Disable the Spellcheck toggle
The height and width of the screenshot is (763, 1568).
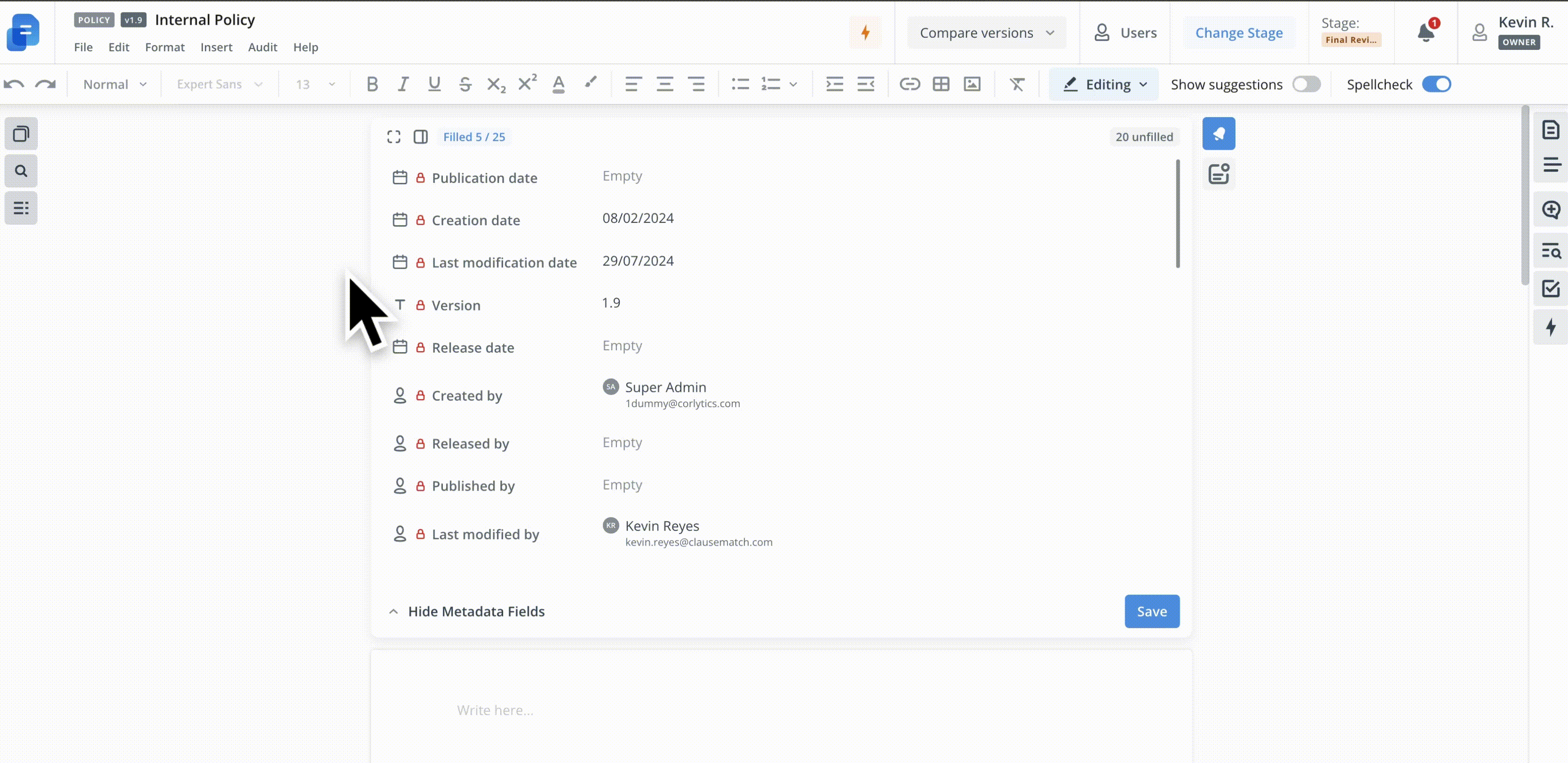[1436, 84]
